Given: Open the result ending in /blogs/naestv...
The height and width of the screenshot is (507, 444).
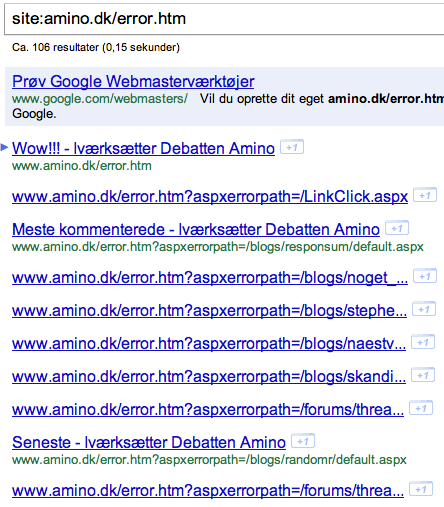Looking at the screenshot, I should [209, 343].
